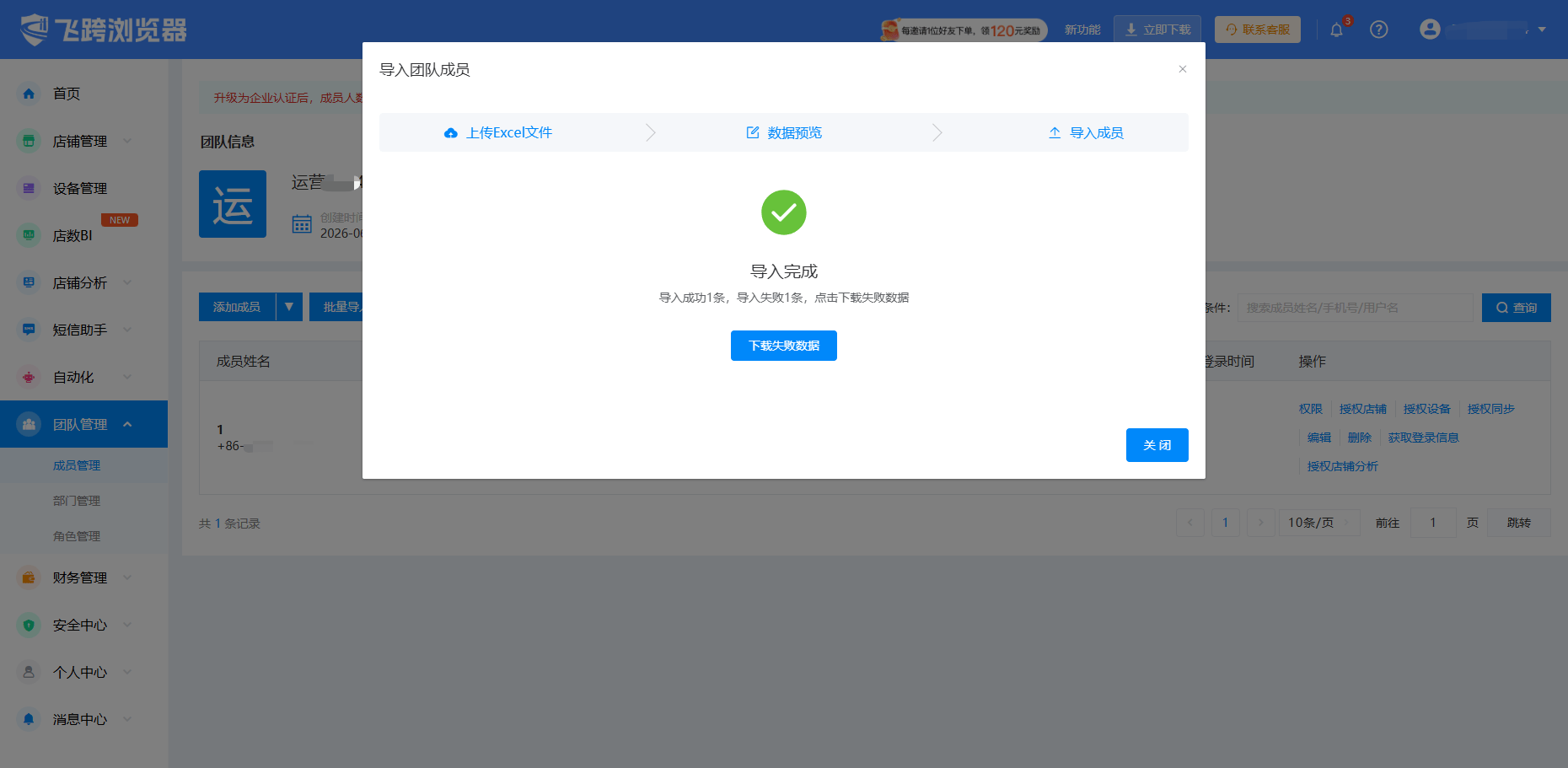
Task: Open the 添加成员 dropdown arrow
Action: coord(289,307)
